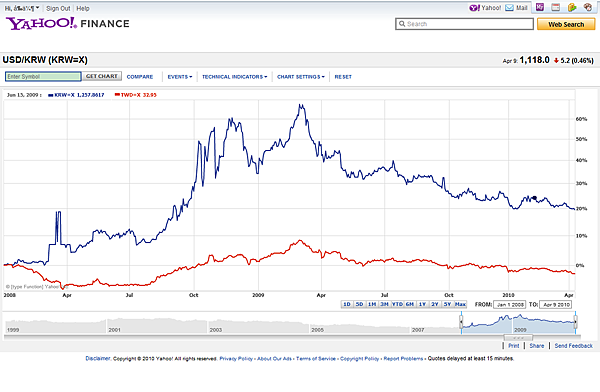This screenshot has height=392, width=600.
Task: Select the 3M time range
Action: (385, 304)
